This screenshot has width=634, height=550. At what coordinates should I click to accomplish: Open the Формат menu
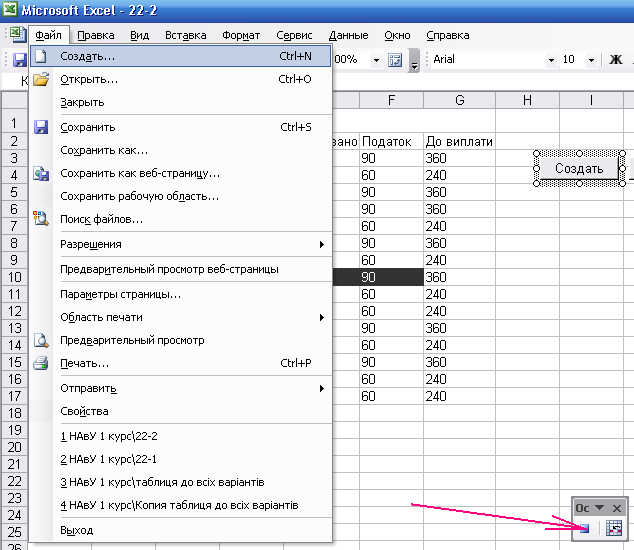241,35
